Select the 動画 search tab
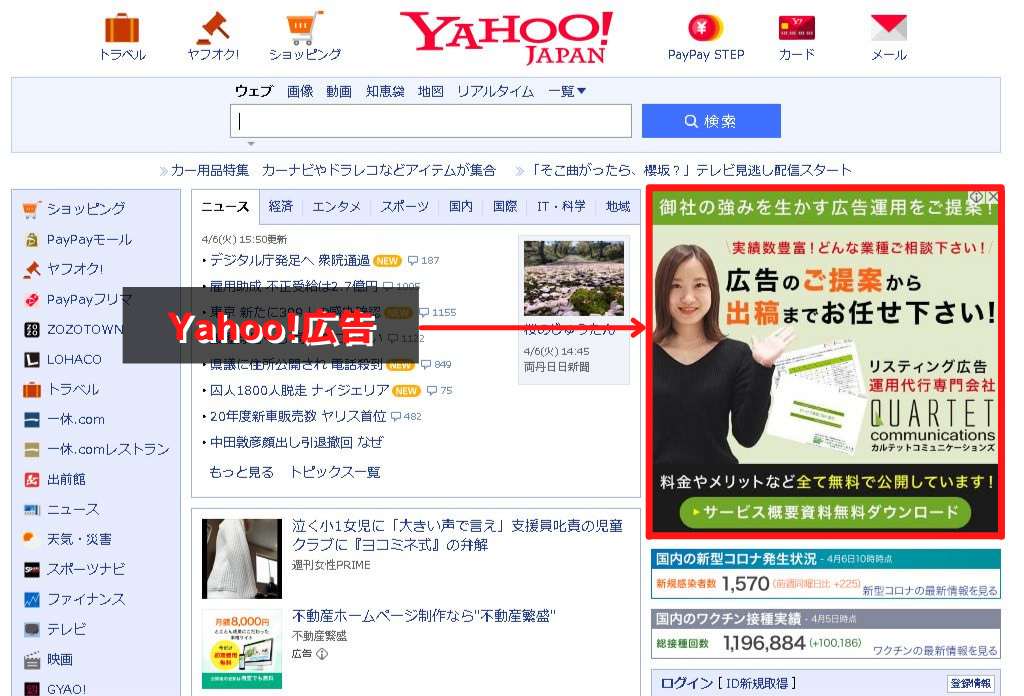 pos(339,91)
